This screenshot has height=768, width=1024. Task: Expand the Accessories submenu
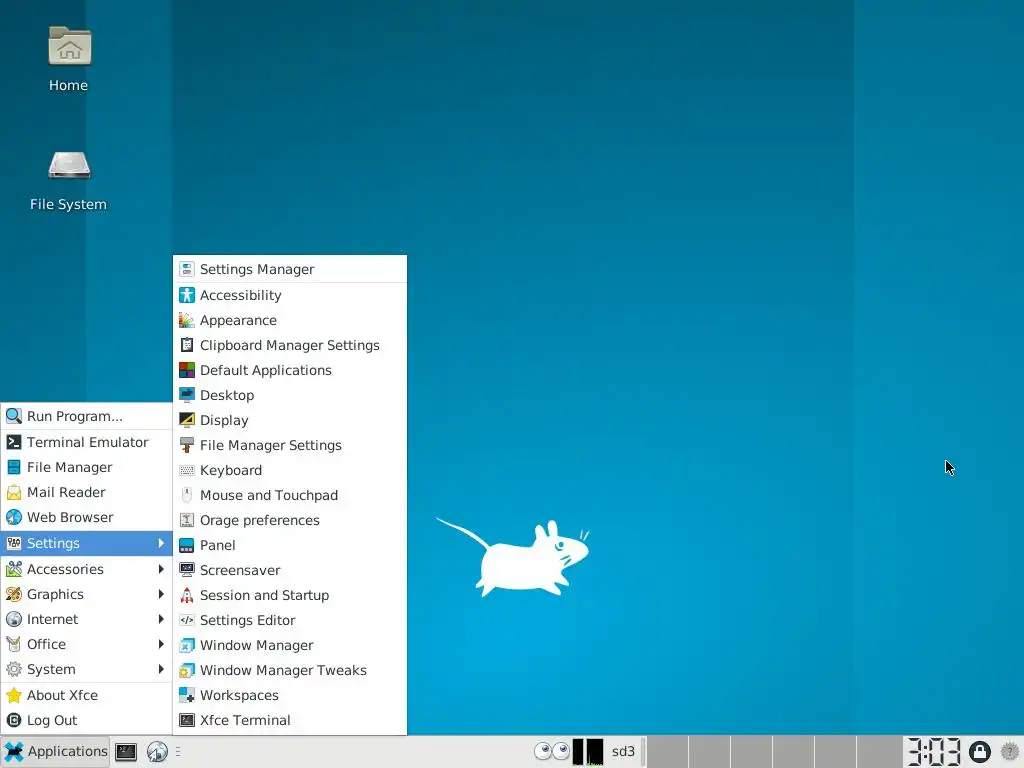point(86,569)
